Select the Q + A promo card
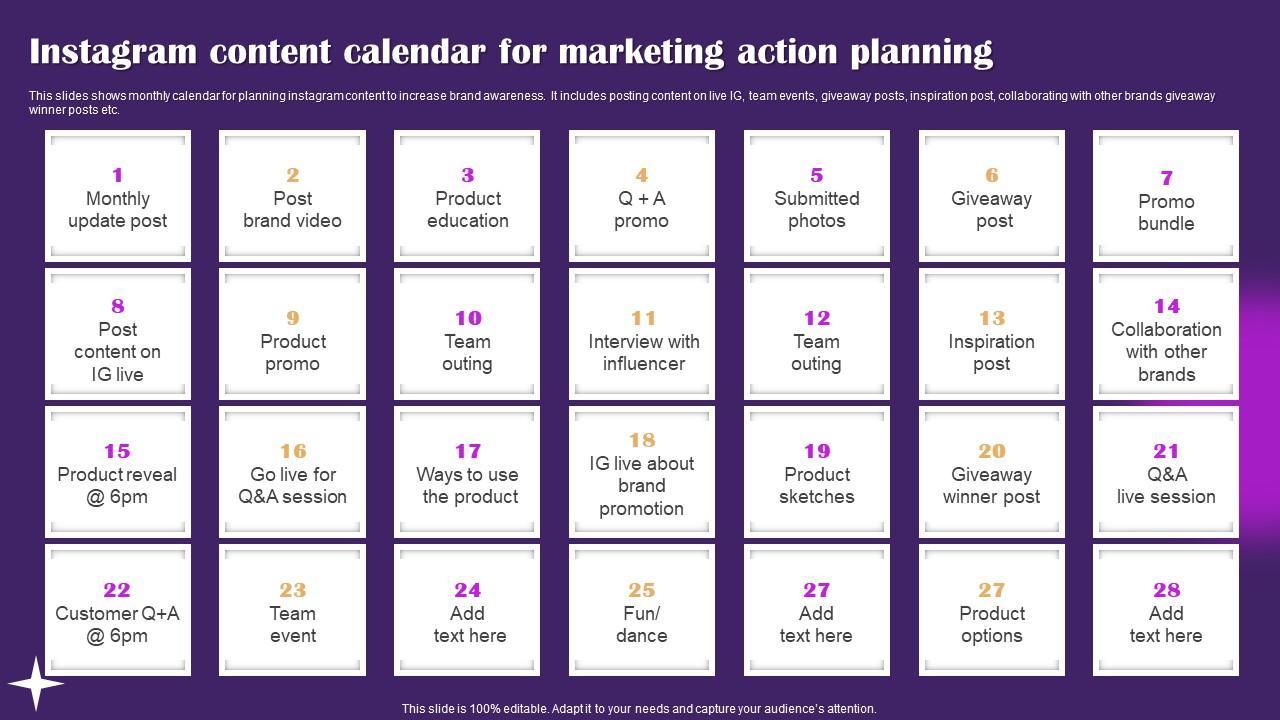Screen dimensions: 1280x720 click(642, 197)
